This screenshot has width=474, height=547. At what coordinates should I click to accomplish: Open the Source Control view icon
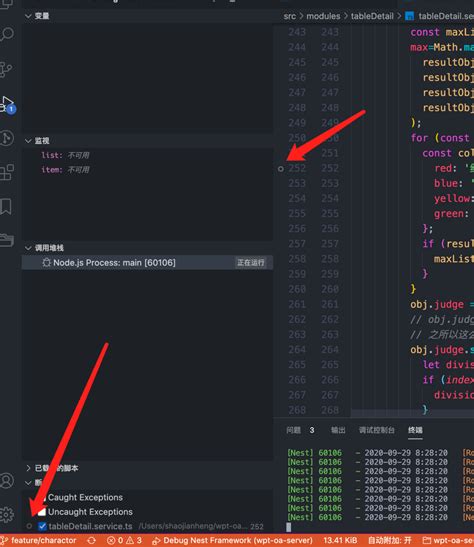(6, 69)
